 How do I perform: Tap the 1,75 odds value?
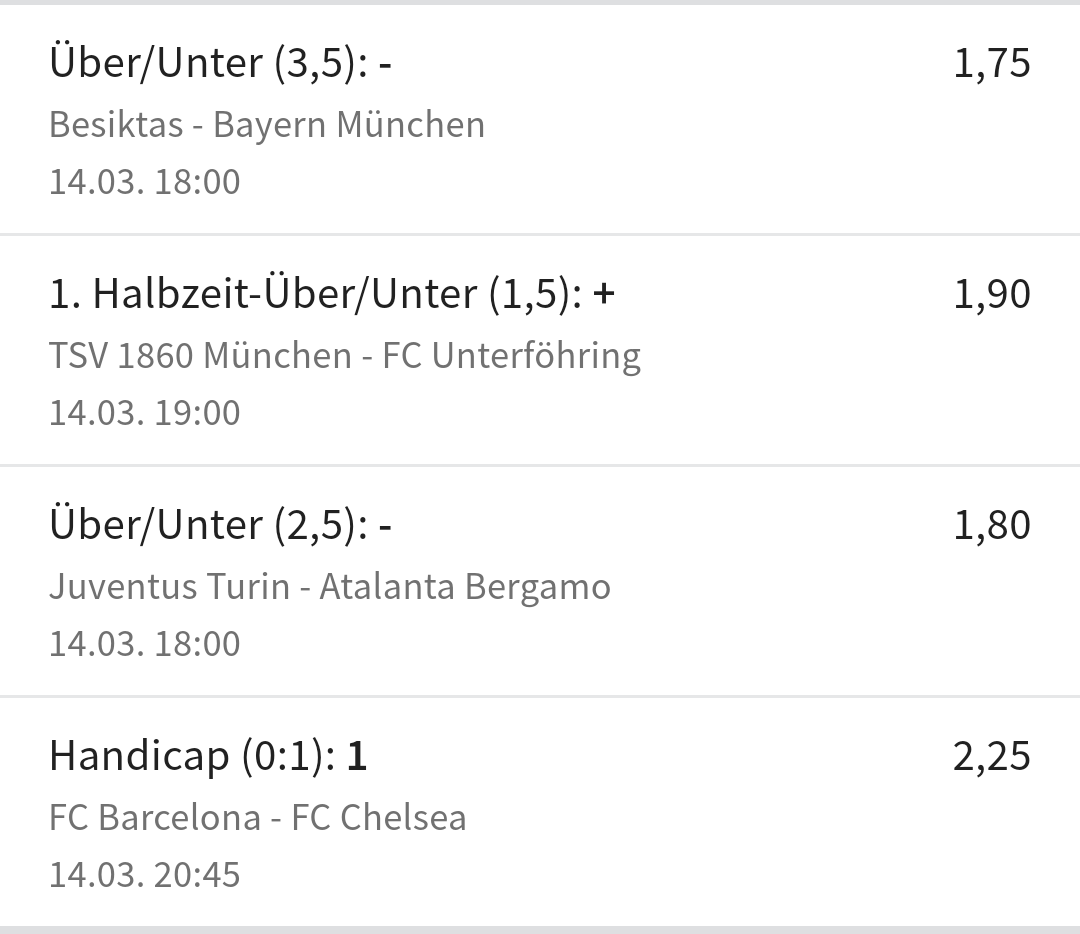(991, 63)
